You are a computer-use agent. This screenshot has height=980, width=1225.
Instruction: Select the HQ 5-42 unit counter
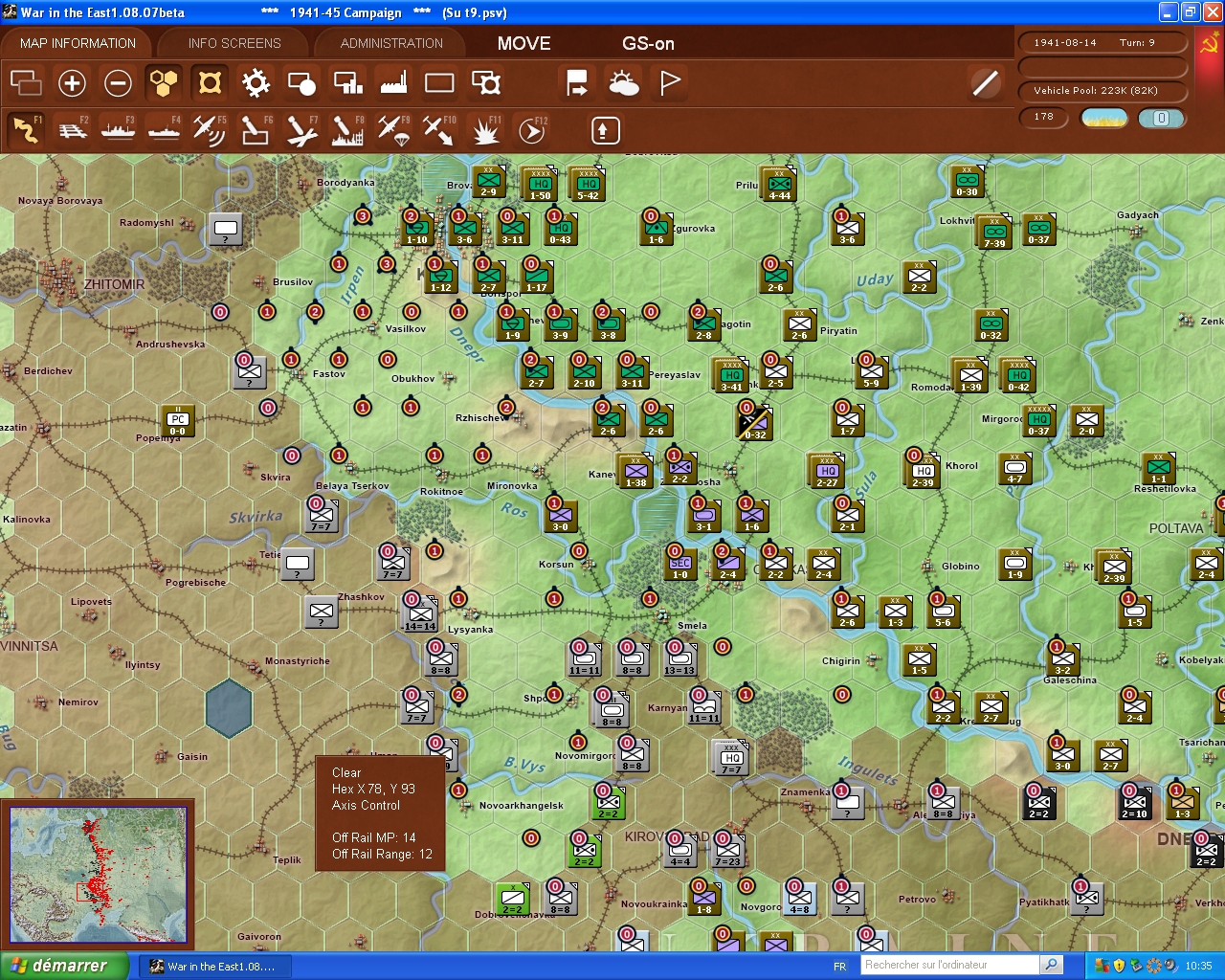(587, 183)
